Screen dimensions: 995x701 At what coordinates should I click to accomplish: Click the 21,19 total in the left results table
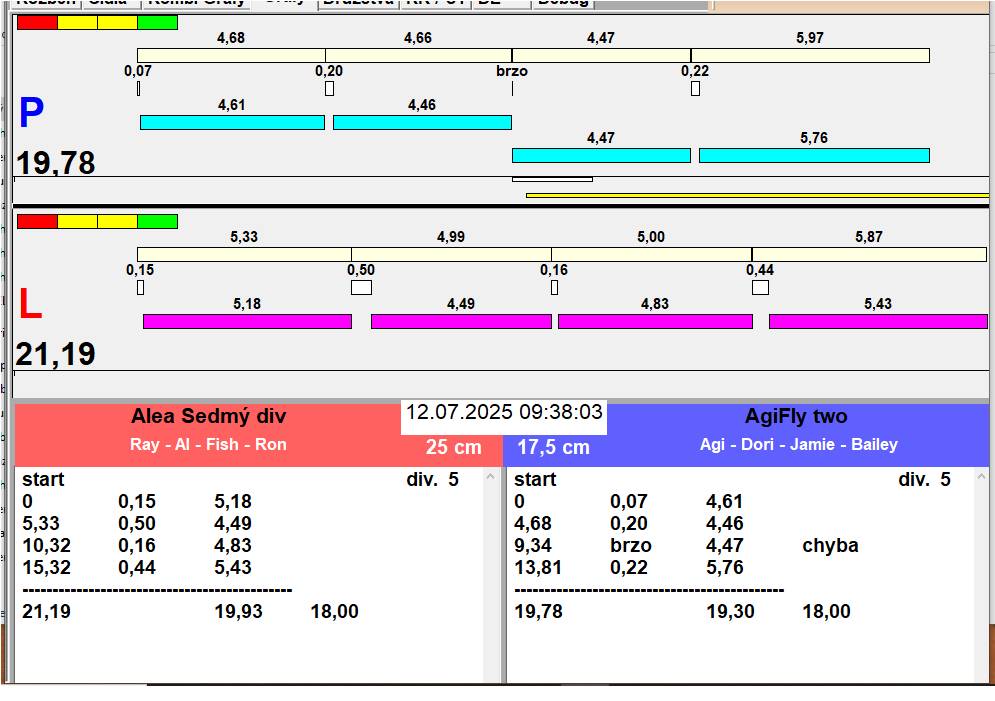(x=46, y=611)
